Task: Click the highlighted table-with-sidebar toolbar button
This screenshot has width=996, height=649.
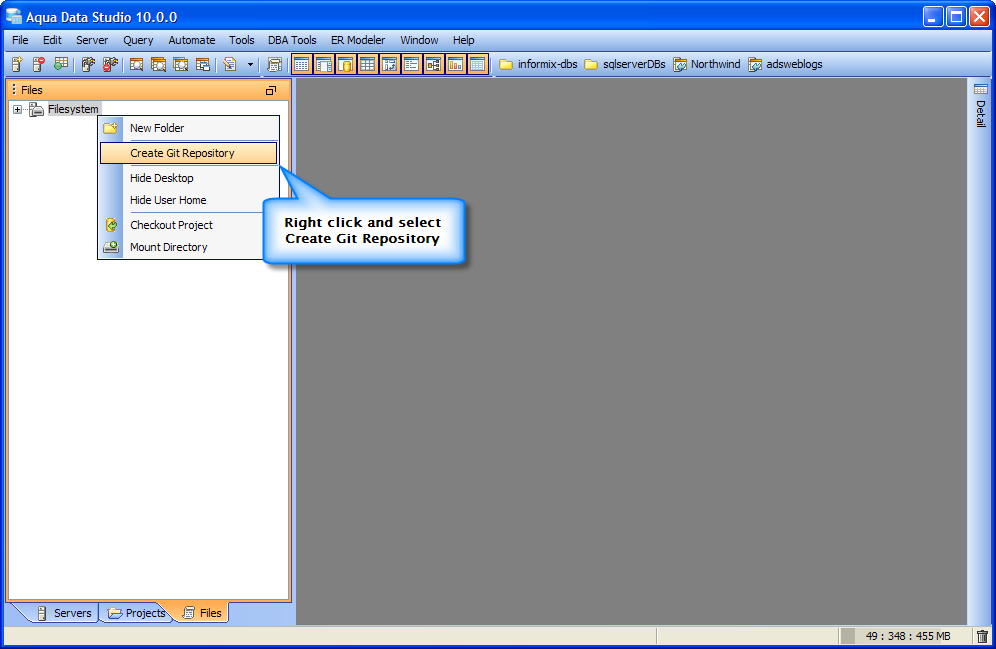Action: tap(324, 64)
